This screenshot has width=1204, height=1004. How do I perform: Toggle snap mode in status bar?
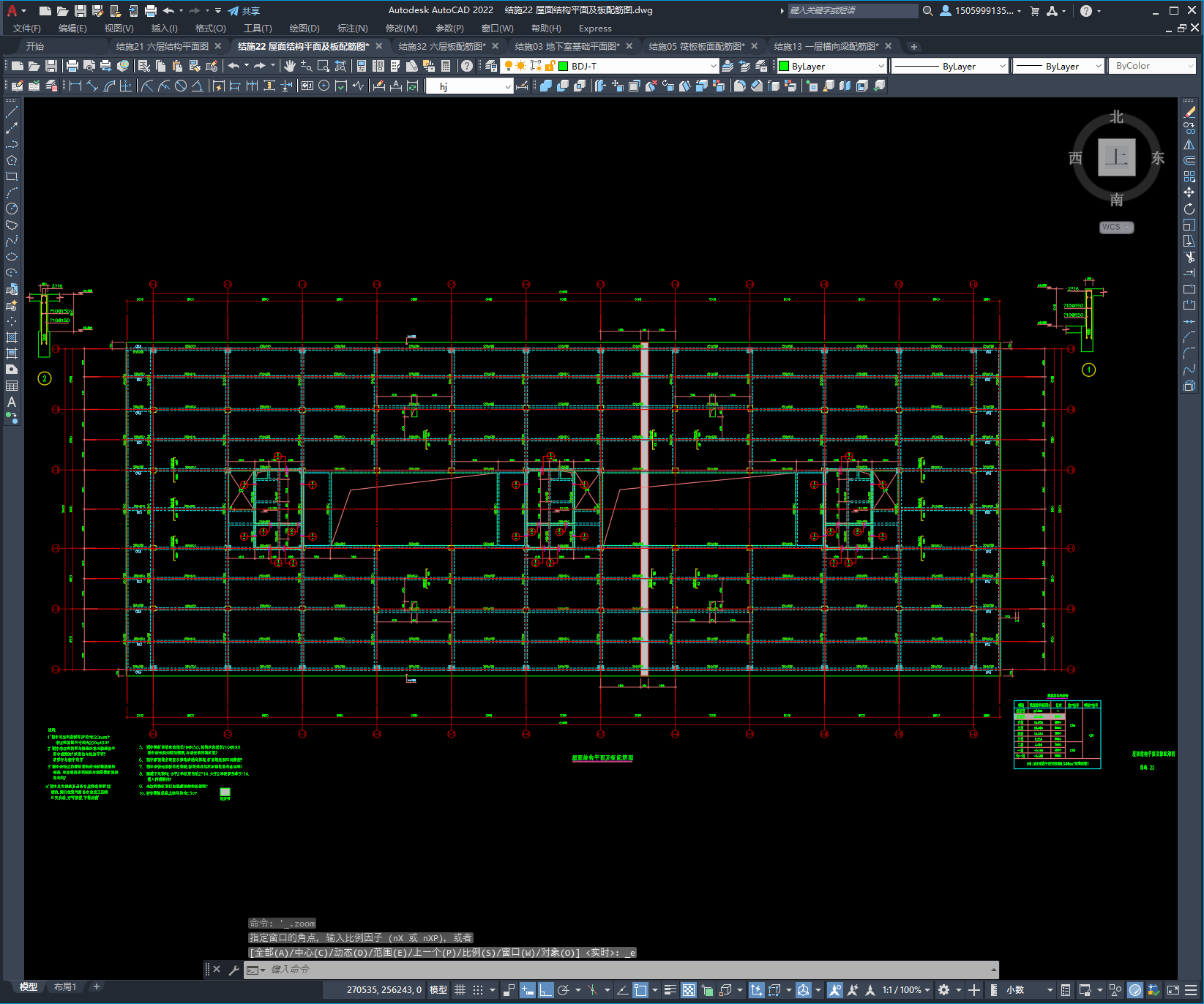coord(478,990)
